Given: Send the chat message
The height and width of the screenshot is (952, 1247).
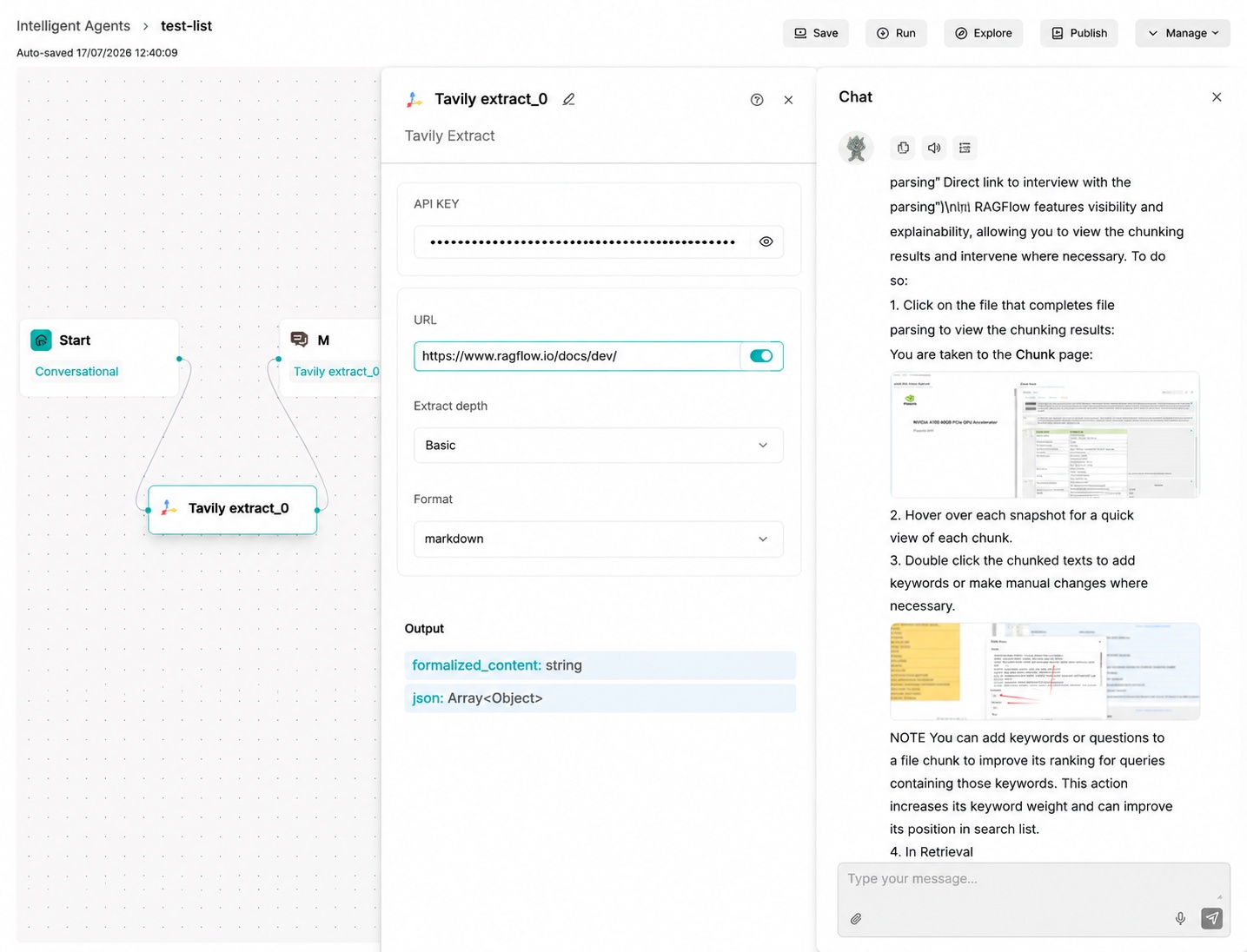Looking at the screenshot, I should (1212, 918).
